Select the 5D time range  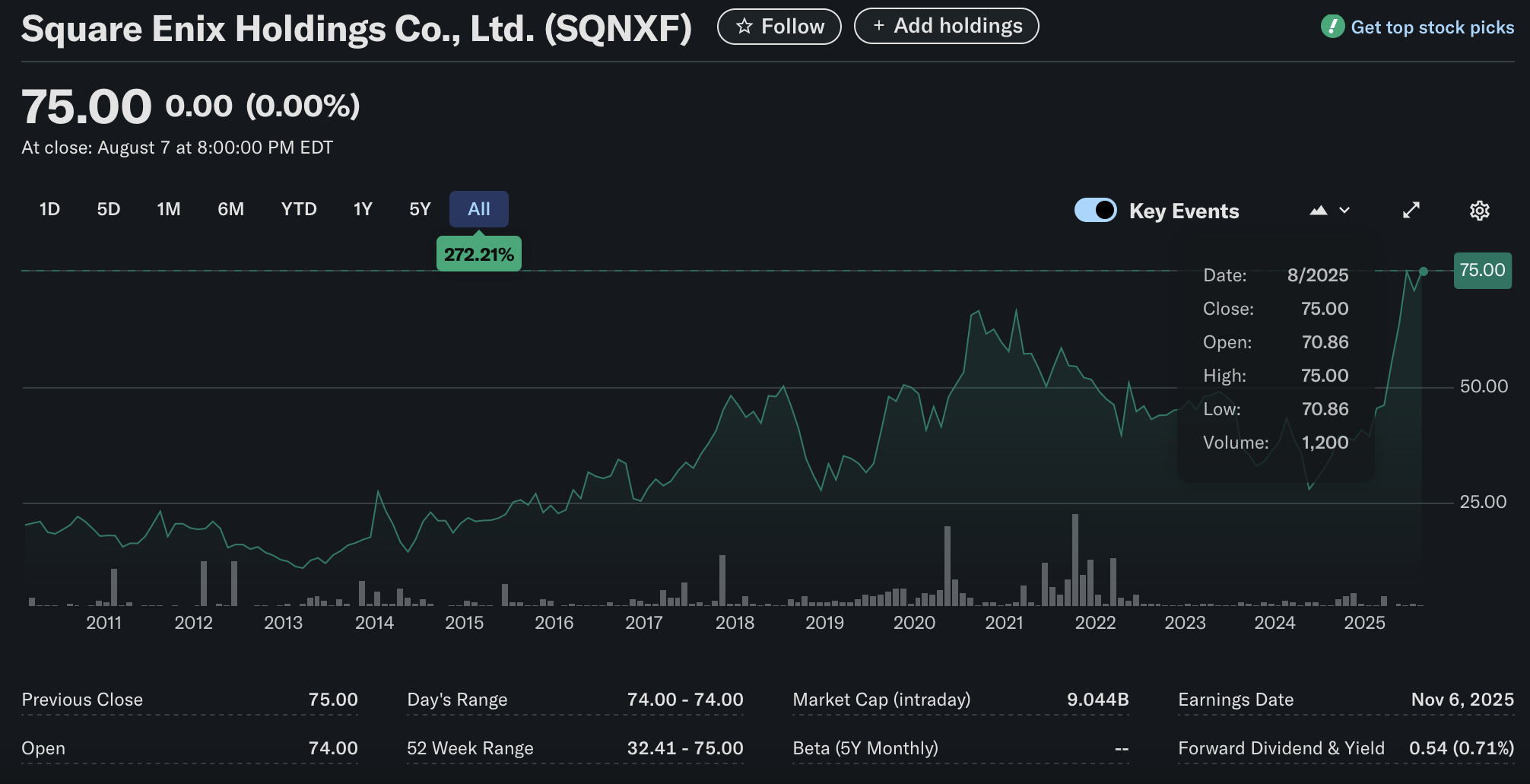[109, 209]
